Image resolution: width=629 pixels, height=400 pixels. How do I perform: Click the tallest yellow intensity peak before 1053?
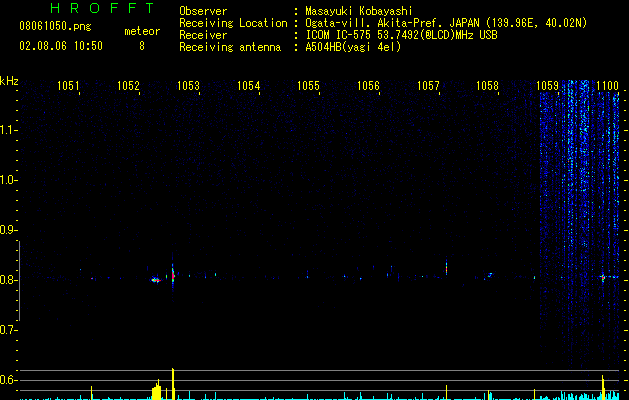[x=173, y=384]
